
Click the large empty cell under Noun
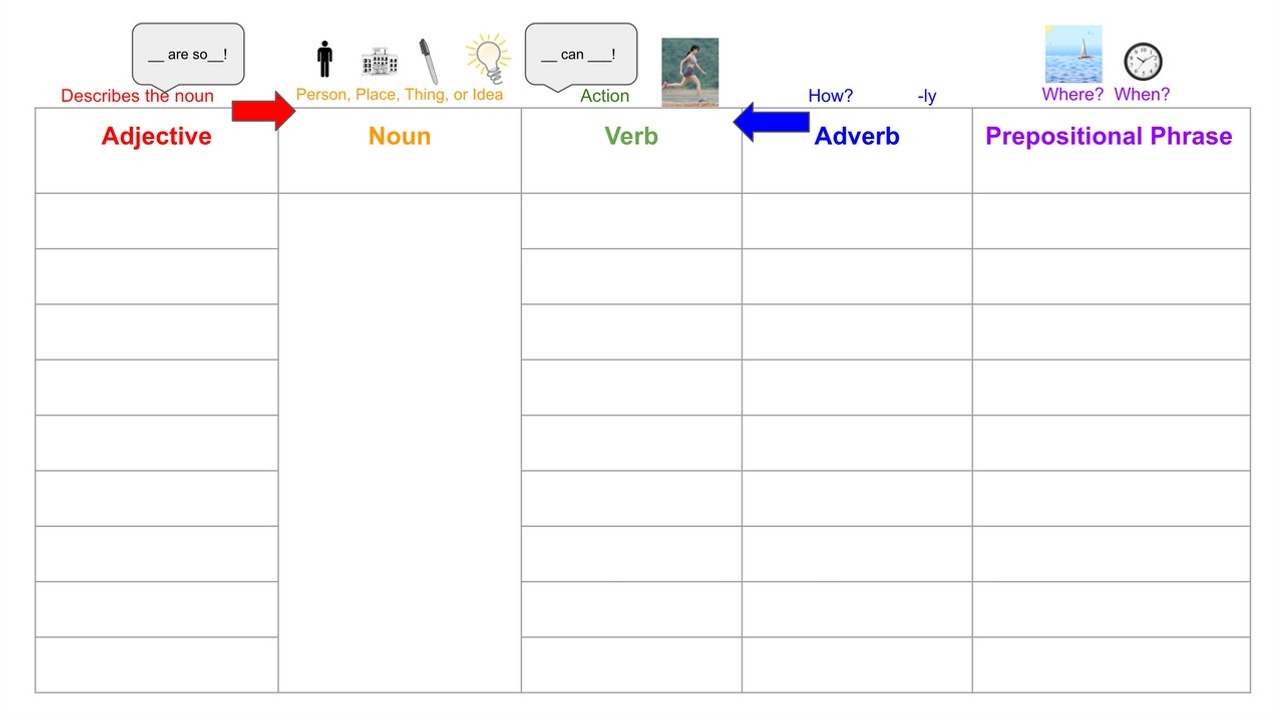[x=399, y=443]
